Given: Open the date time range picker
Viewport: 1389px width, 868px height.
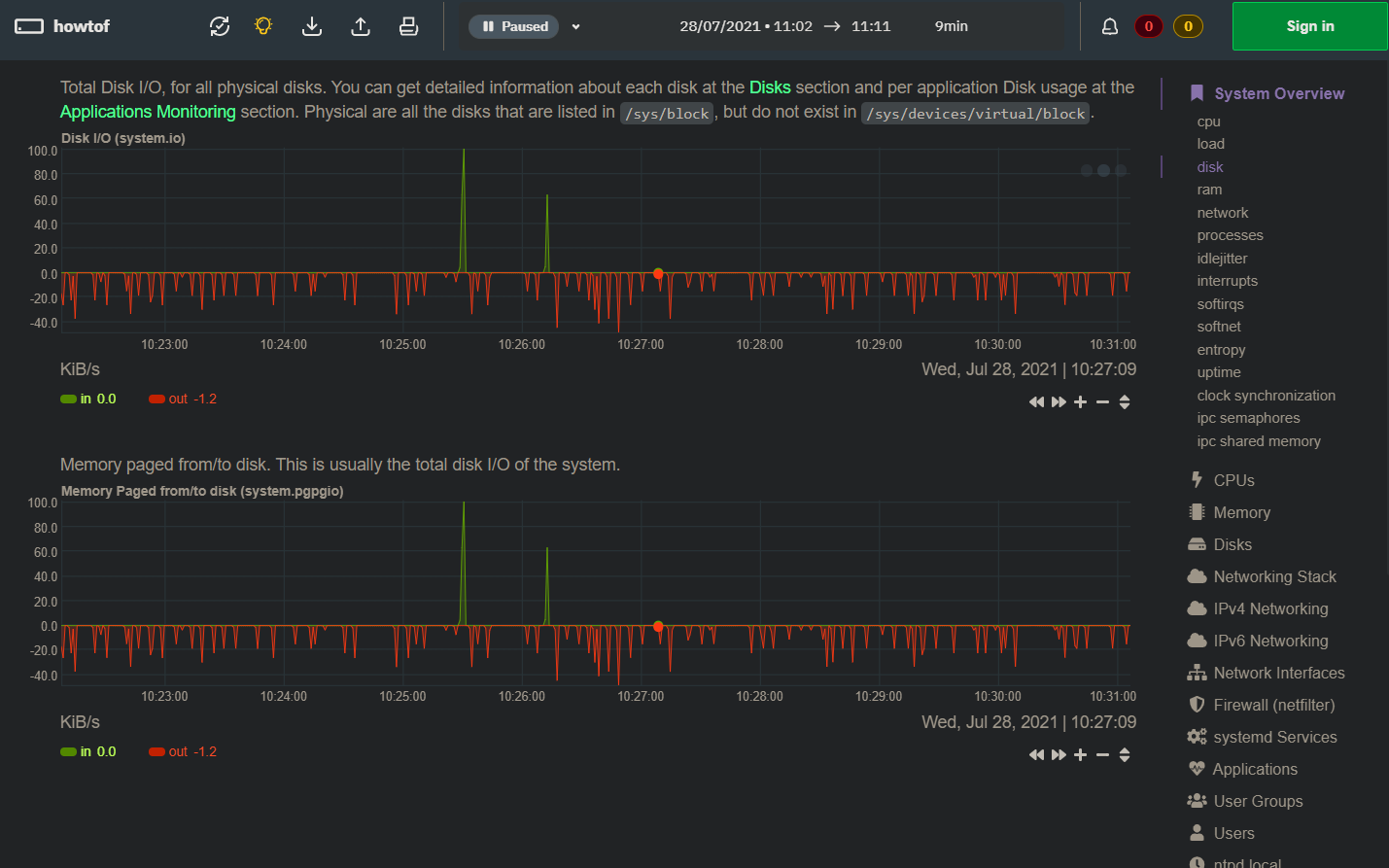Looking at the screenshot, I should tap(784, 26).
